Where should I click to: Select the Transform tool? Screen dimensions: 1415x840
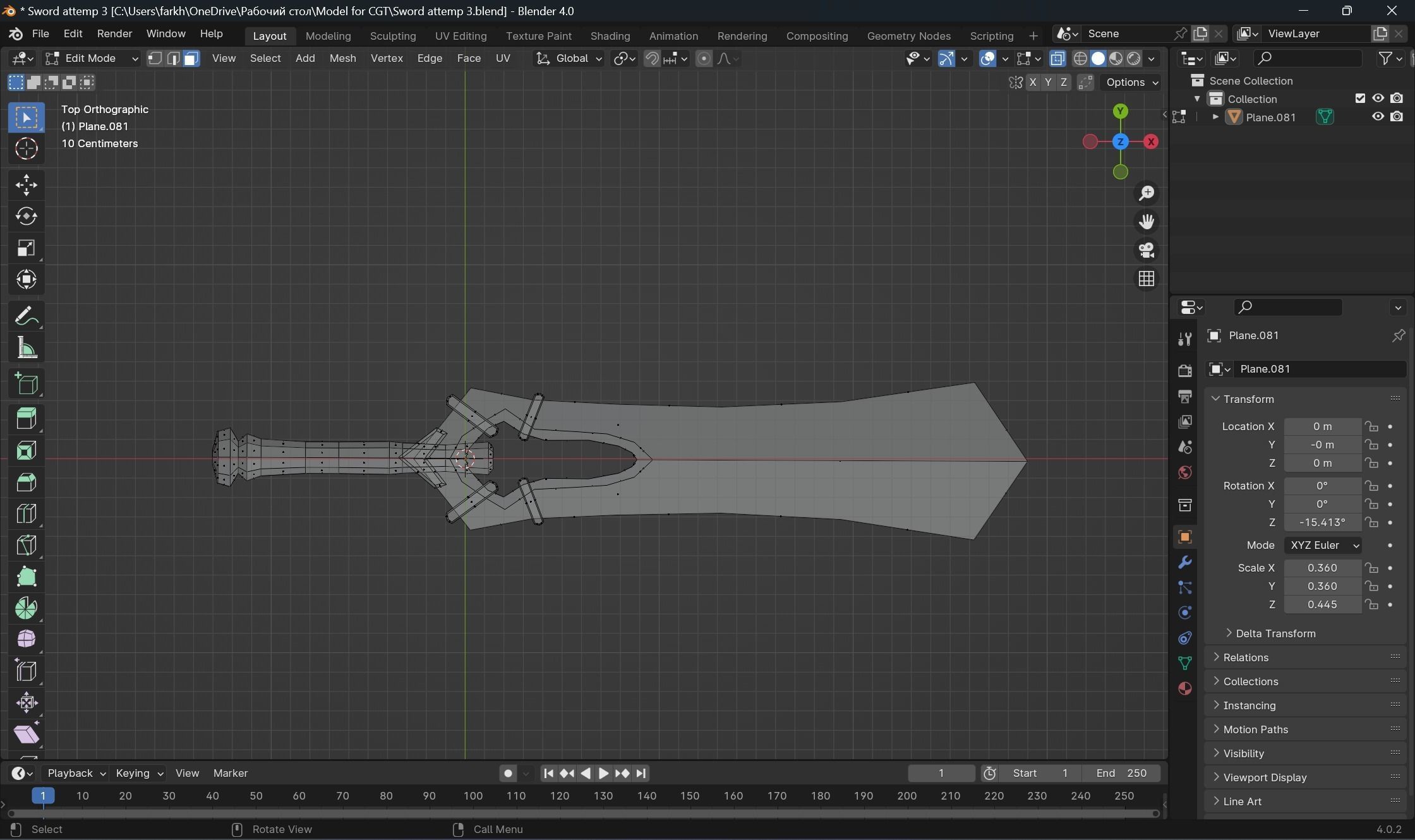(26, 279)
